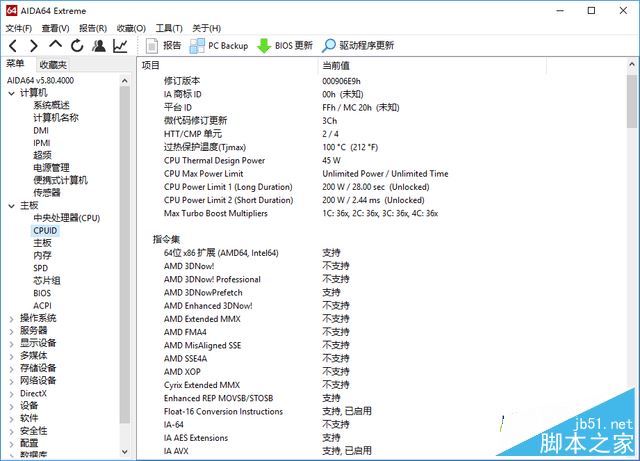Expand the 显示设备 tree node
The image size is (640, 461).
click(11, 344)
